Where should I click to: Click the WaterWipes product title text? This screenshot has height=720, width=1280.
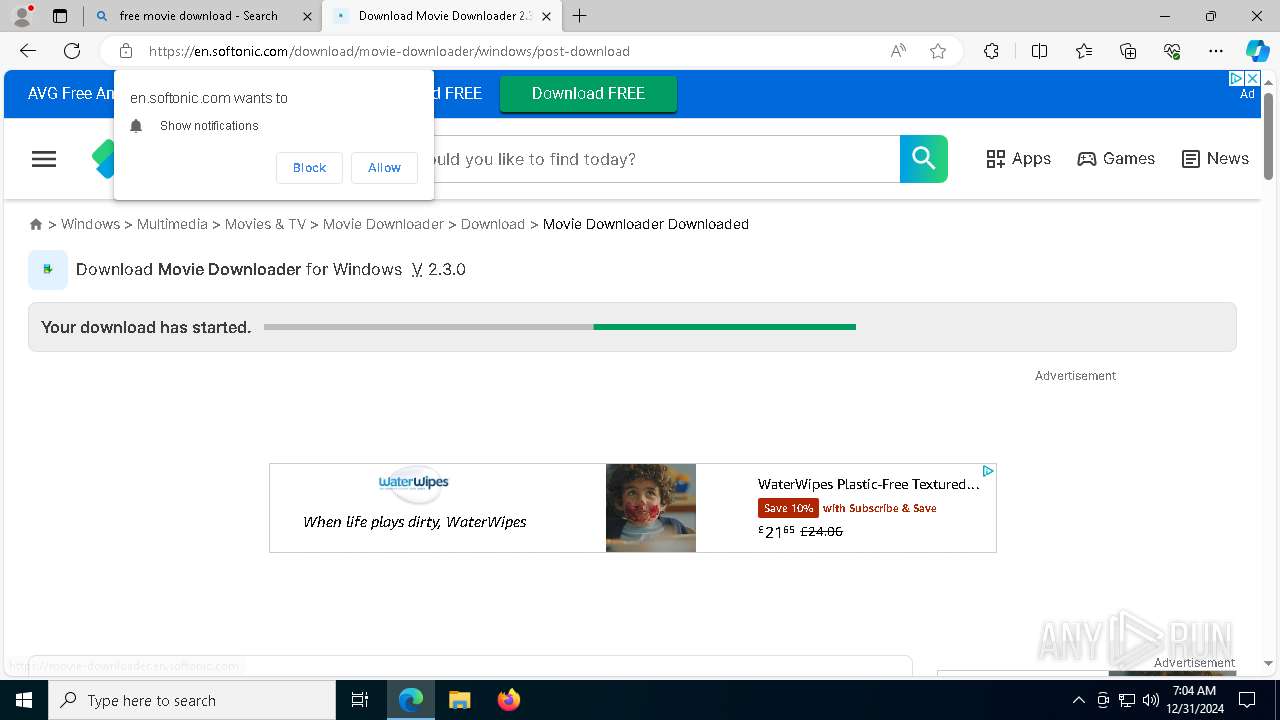pos(868,484)
